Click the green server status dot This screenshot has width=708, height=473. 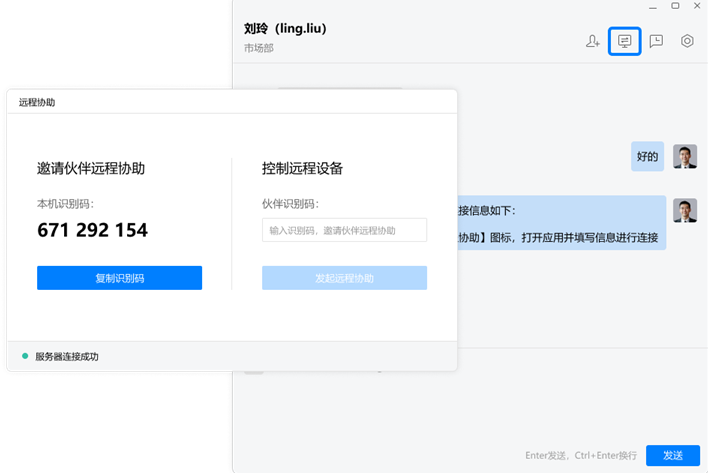[25, 356]
